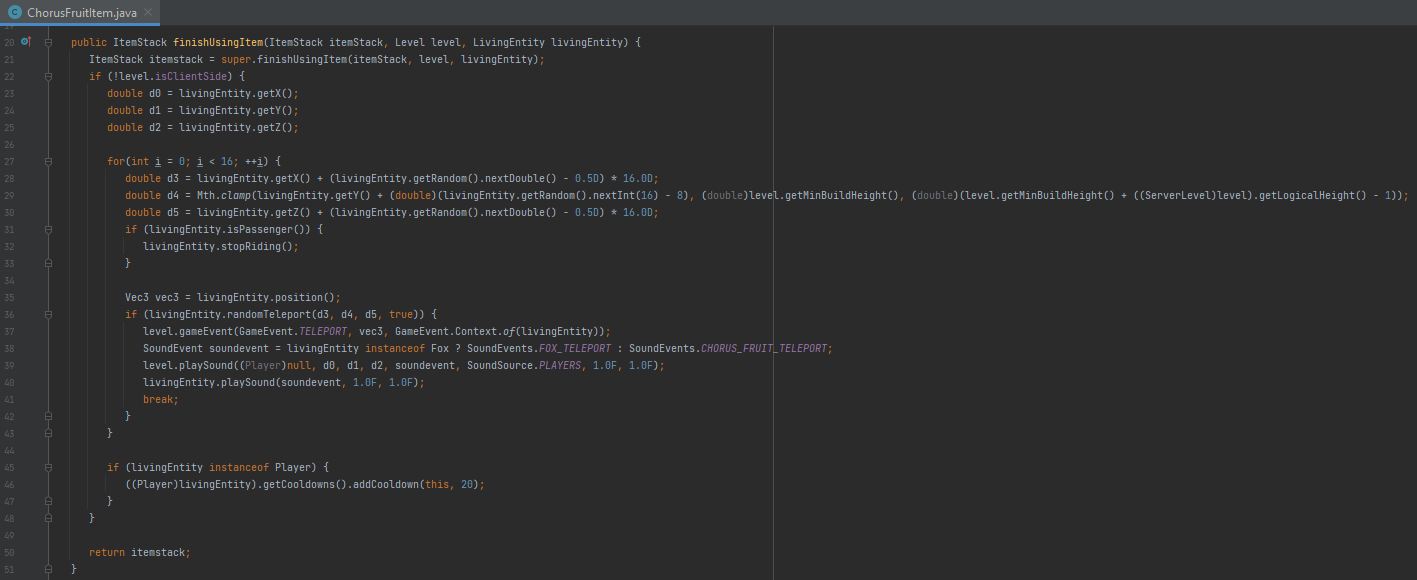
Task: Click the override gutter icon on line 20
Action: (x=27, y=42)
